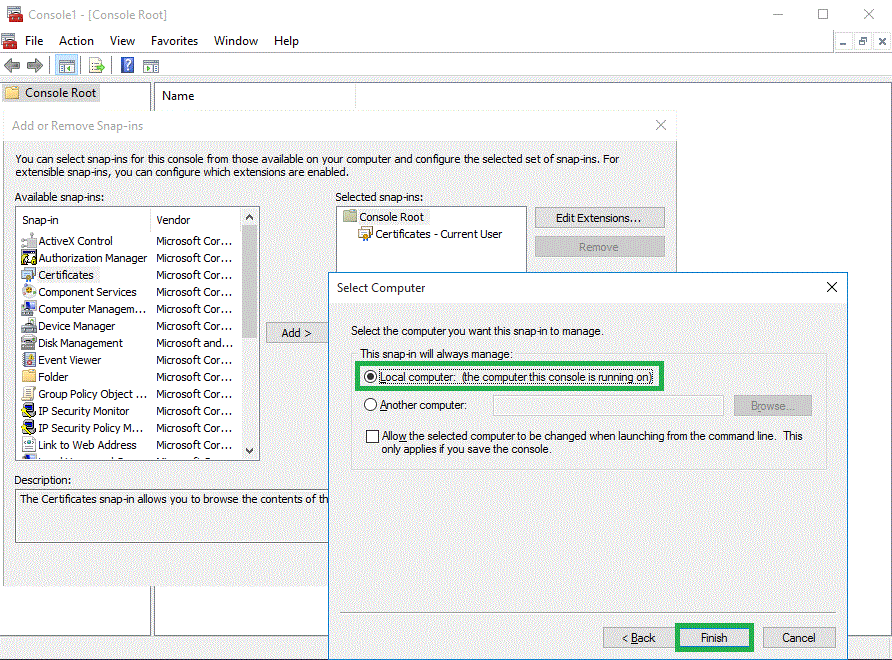Click the Show/Hide Action Pane toolbar icon
The height and width of the screenshot is (660, 892).
151,66
